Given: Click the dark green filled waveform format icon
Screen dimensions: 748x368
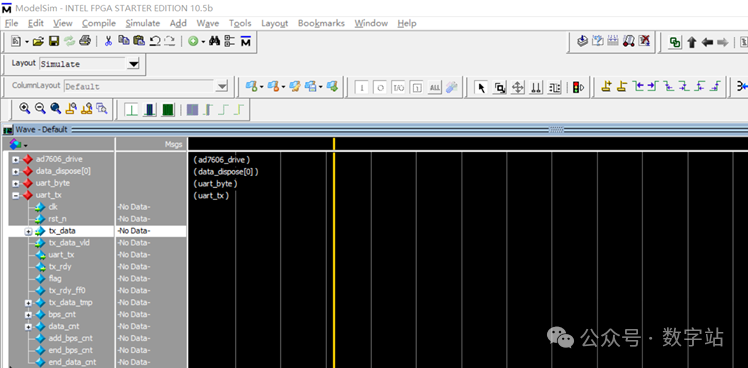Looking at the screenshot, I should [x=167, y=110].
